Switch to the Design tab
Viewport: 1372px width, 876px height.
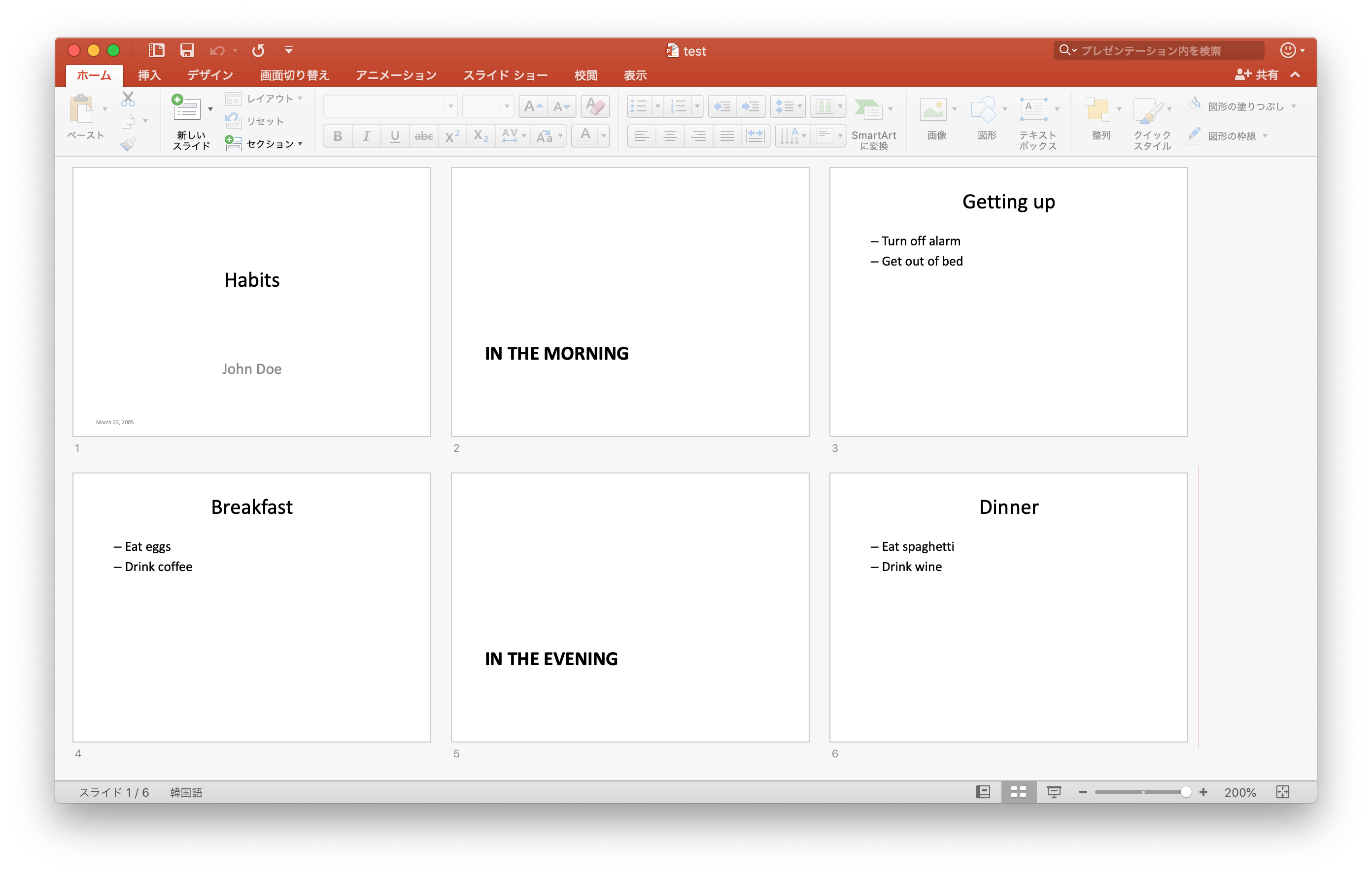(x=209, y=75)
